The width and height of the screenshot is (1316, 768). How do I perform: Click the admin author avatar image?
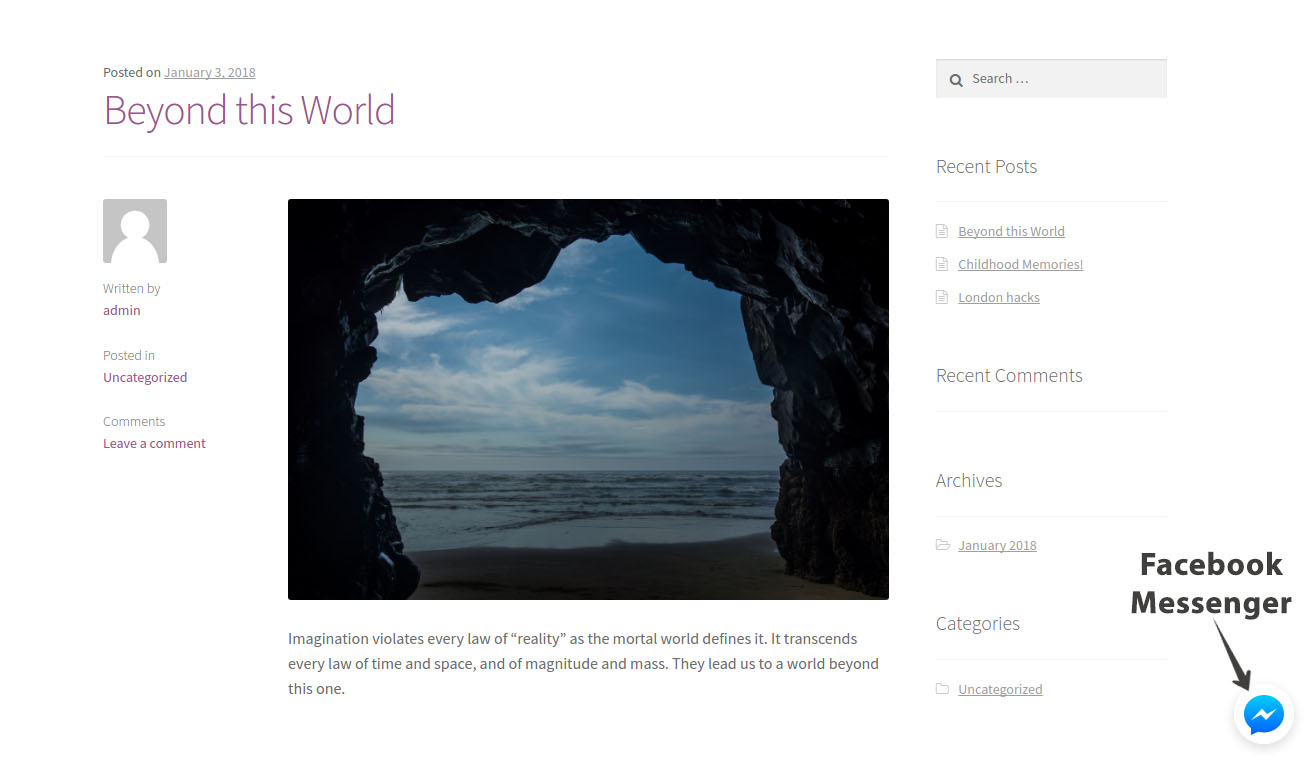(x=135, y=231)
